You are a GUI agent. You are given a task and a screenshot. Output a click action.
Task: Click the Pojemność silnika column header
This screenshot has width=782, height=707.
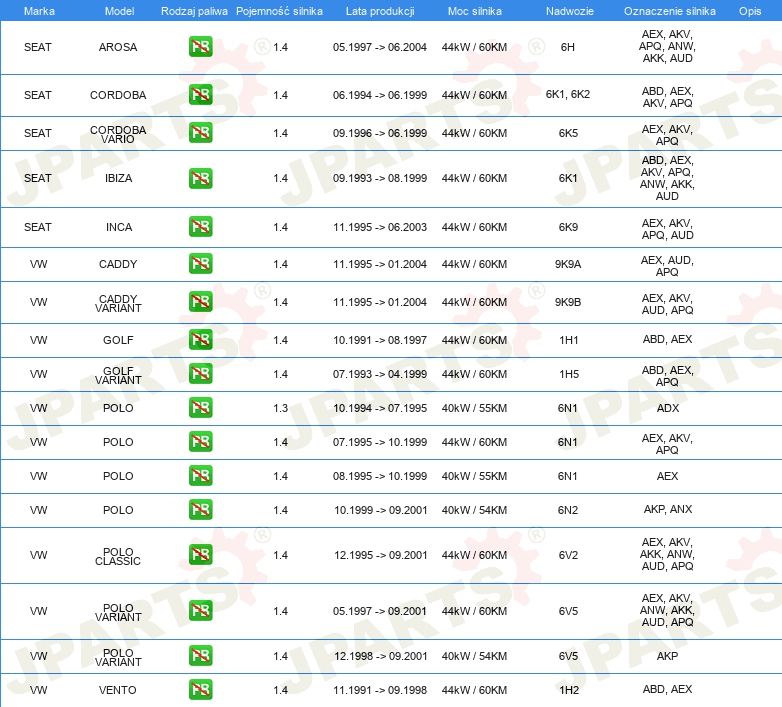pyautogui.click(x=279, y=11)
